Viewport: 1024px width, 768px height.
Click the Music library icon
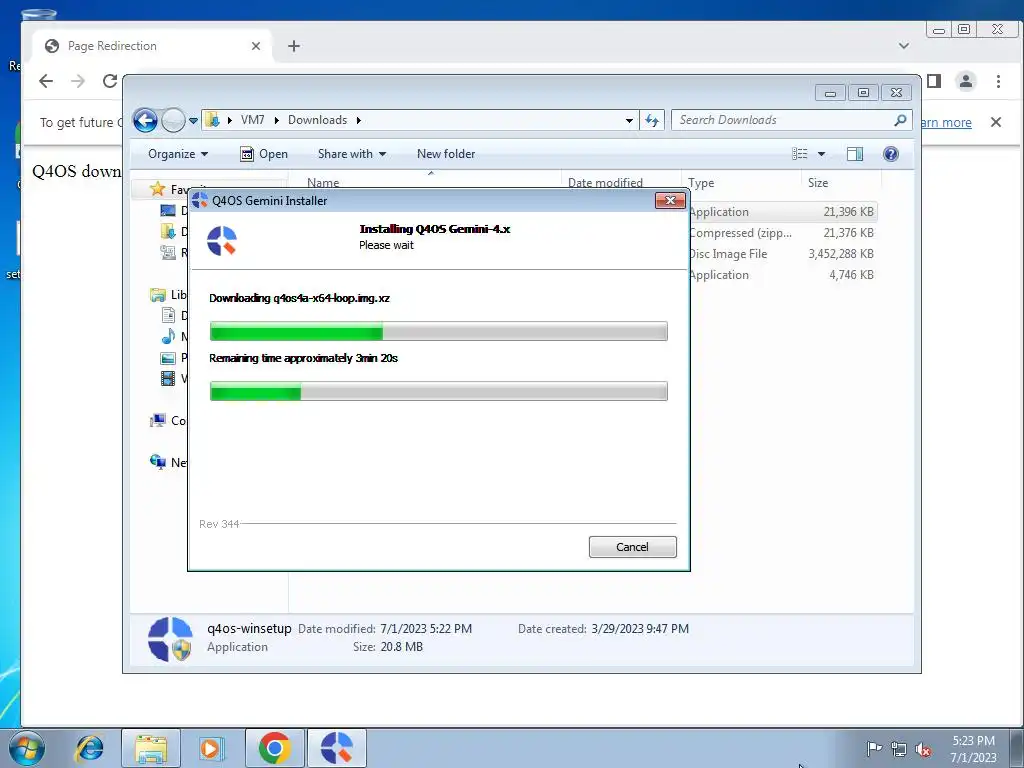[x=168, y=336]
